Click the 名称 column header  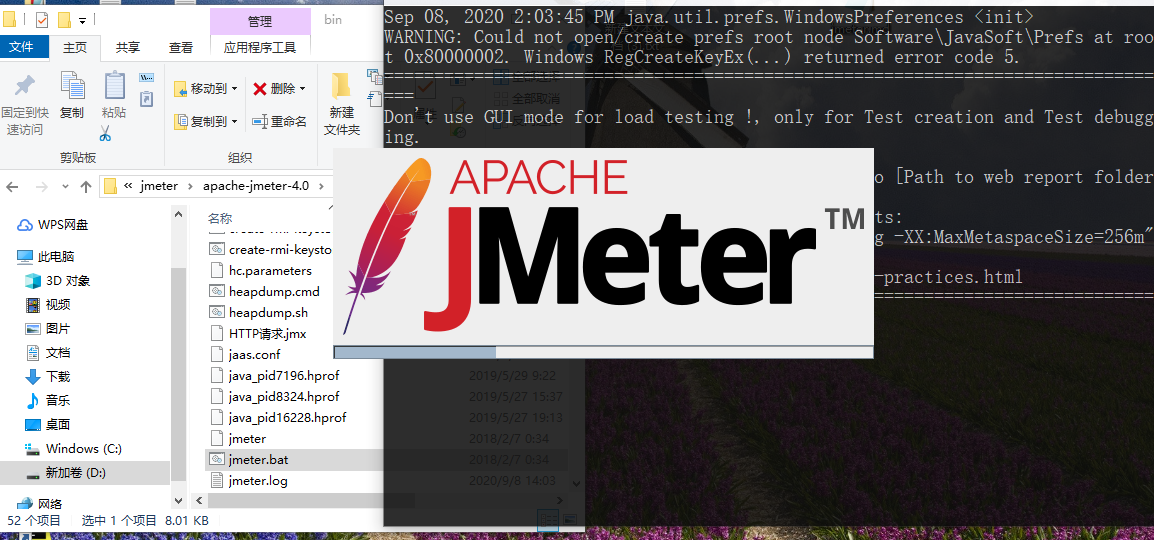220,219
